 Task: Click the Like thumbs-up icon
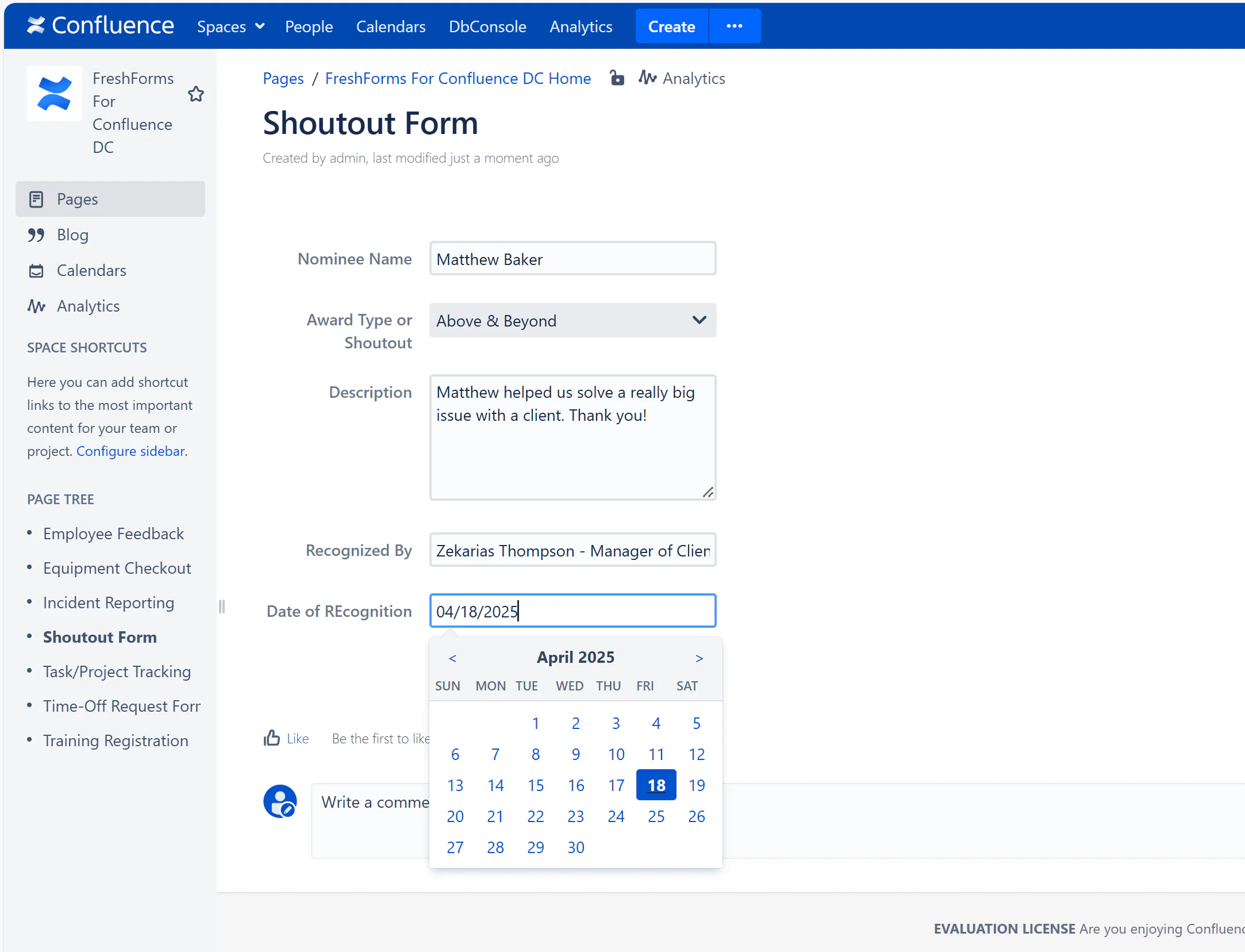point(272,738)
